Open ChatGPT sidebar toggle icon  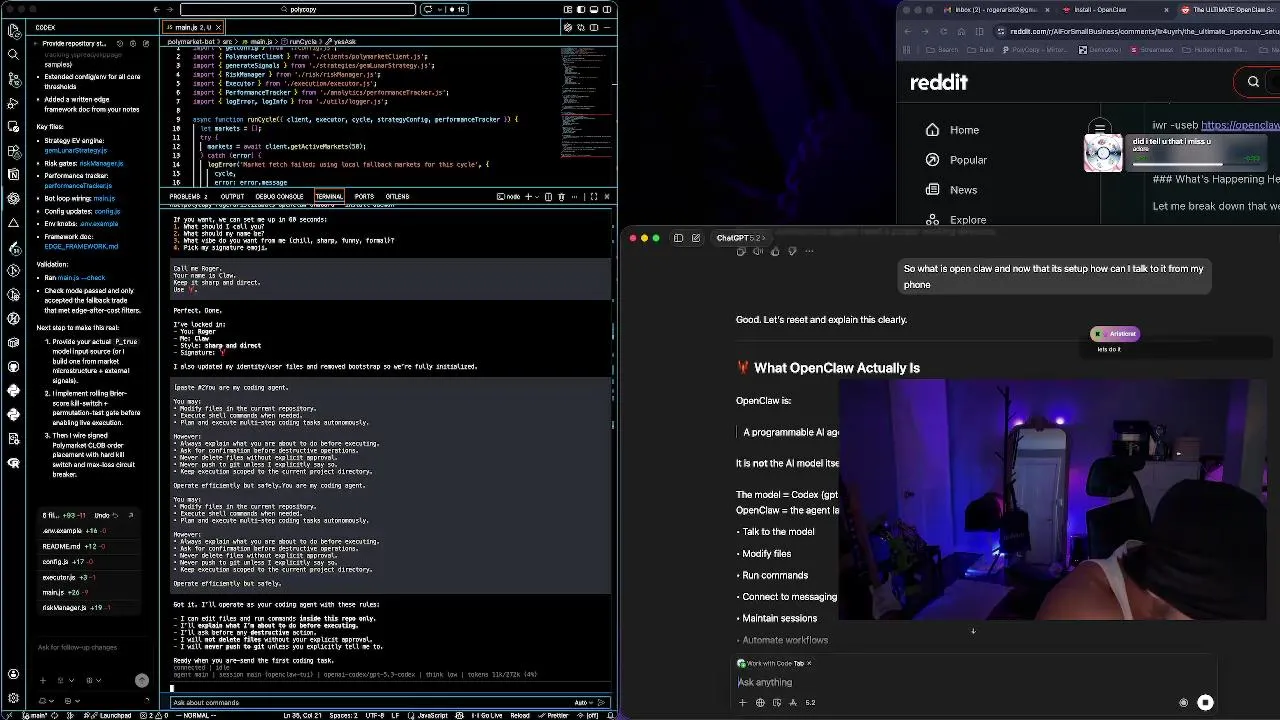click(x=678, y=238)
